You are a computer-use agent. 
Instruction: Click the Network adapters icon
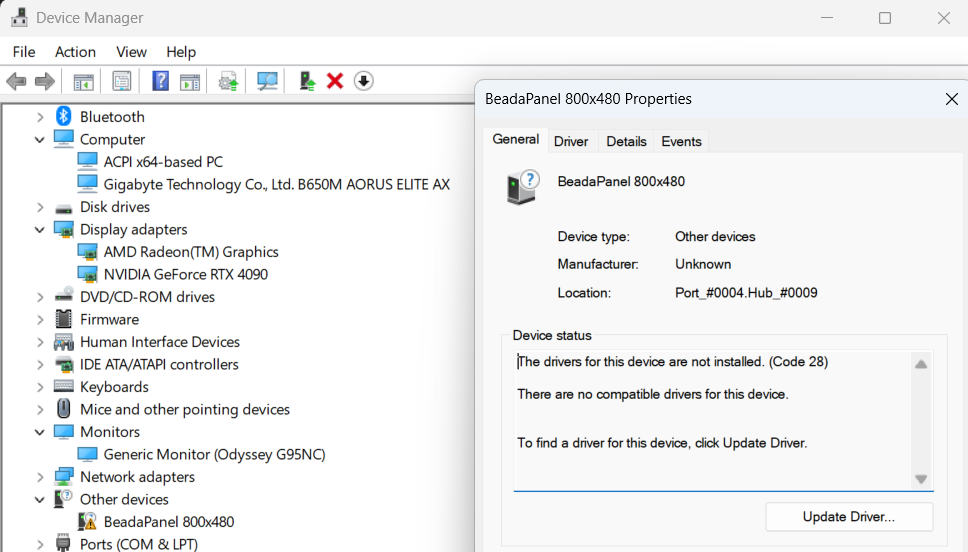coord(64,477)
